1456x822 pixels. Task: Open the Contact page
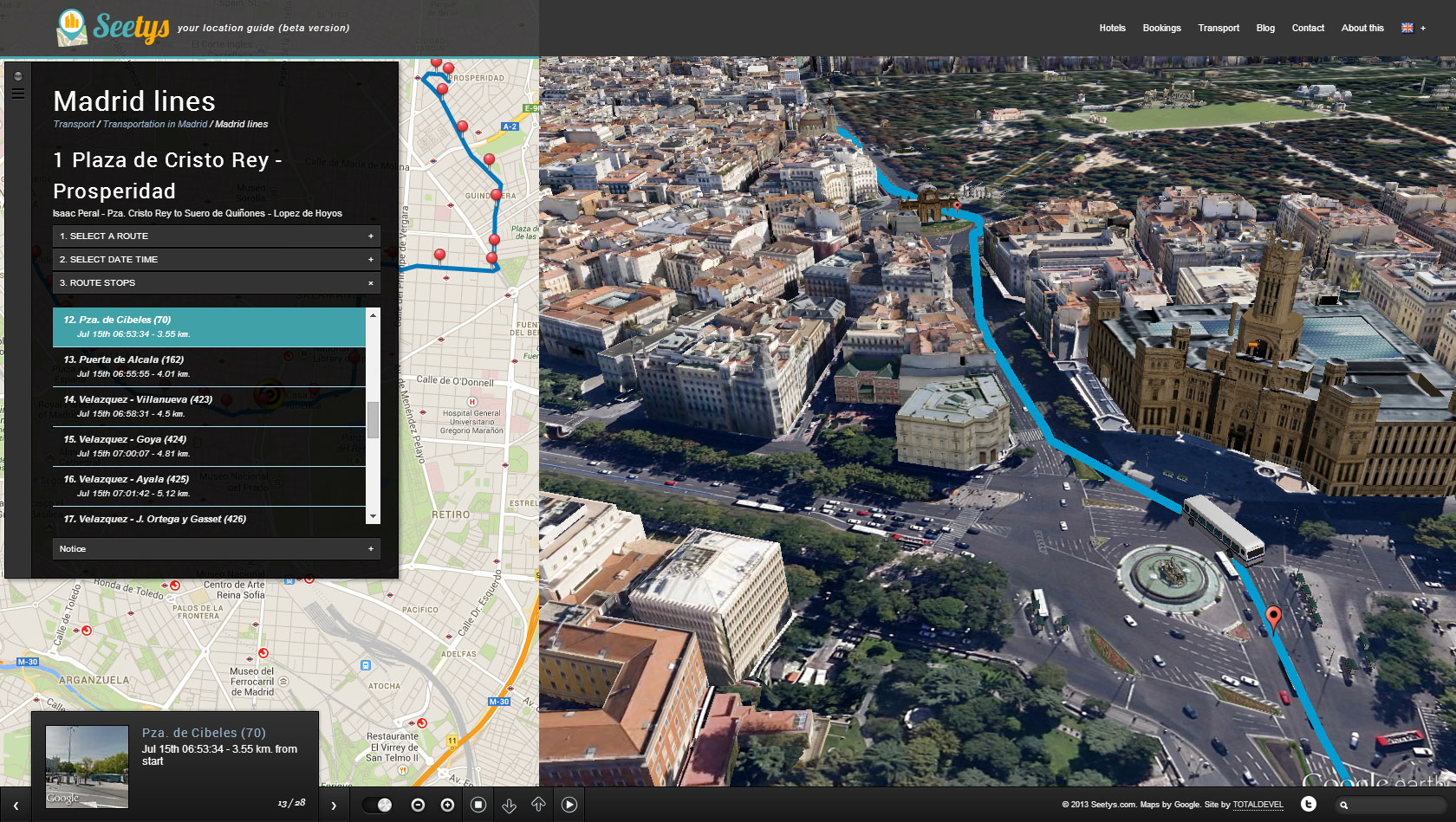coord(1308,28)
